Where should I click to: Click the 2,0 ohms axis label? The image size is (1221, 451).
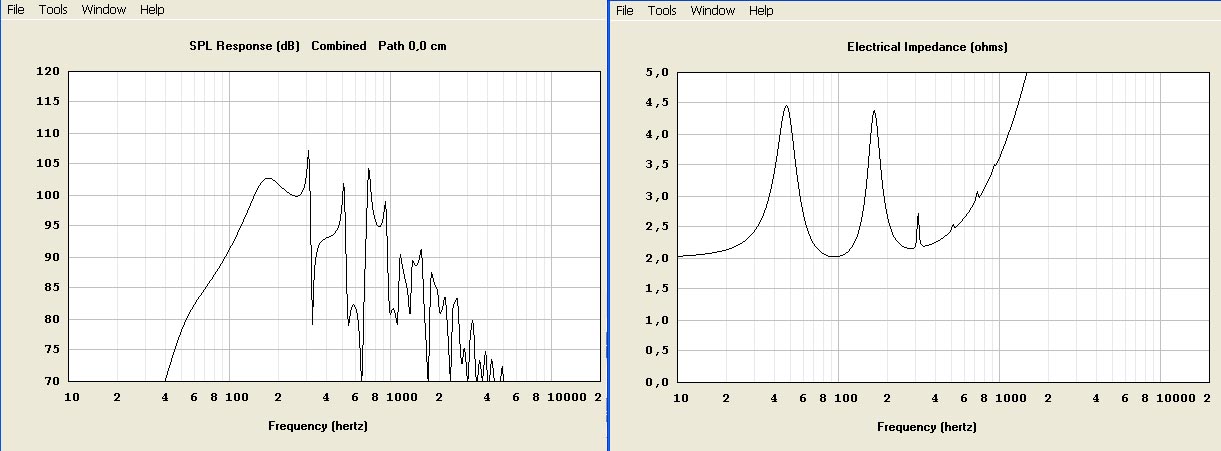656,258
